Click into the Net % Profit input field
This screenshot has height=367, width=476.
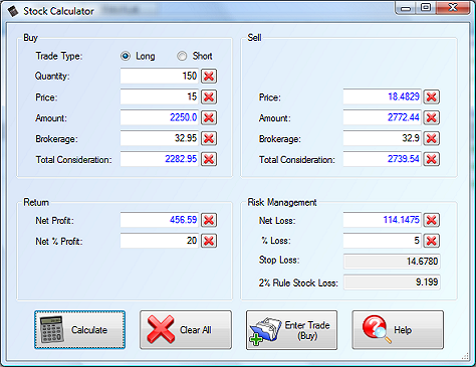[x=160, y=241]
